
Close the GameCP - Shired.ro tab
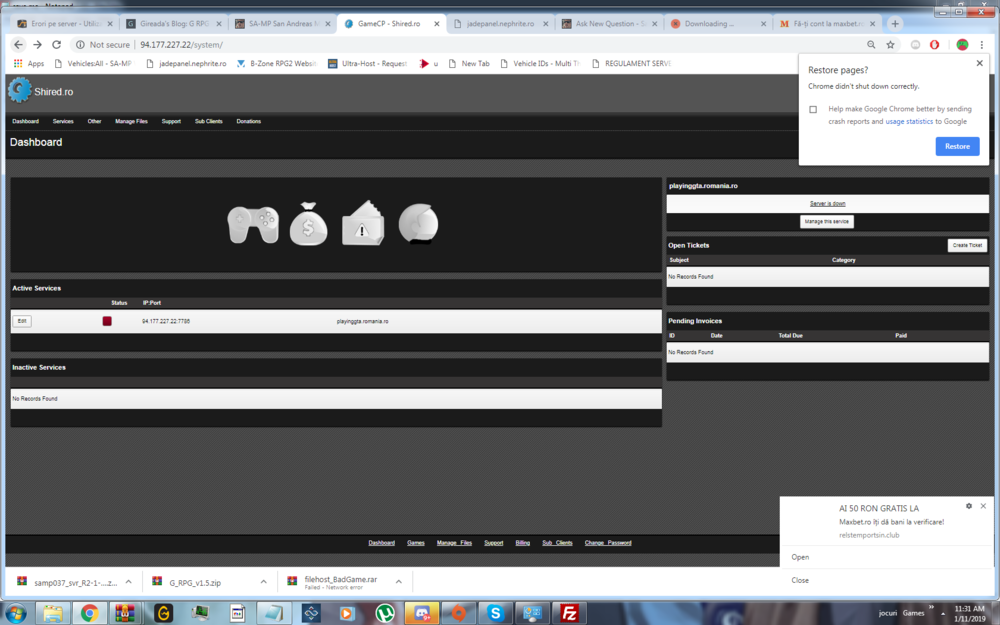click(437, 24)
